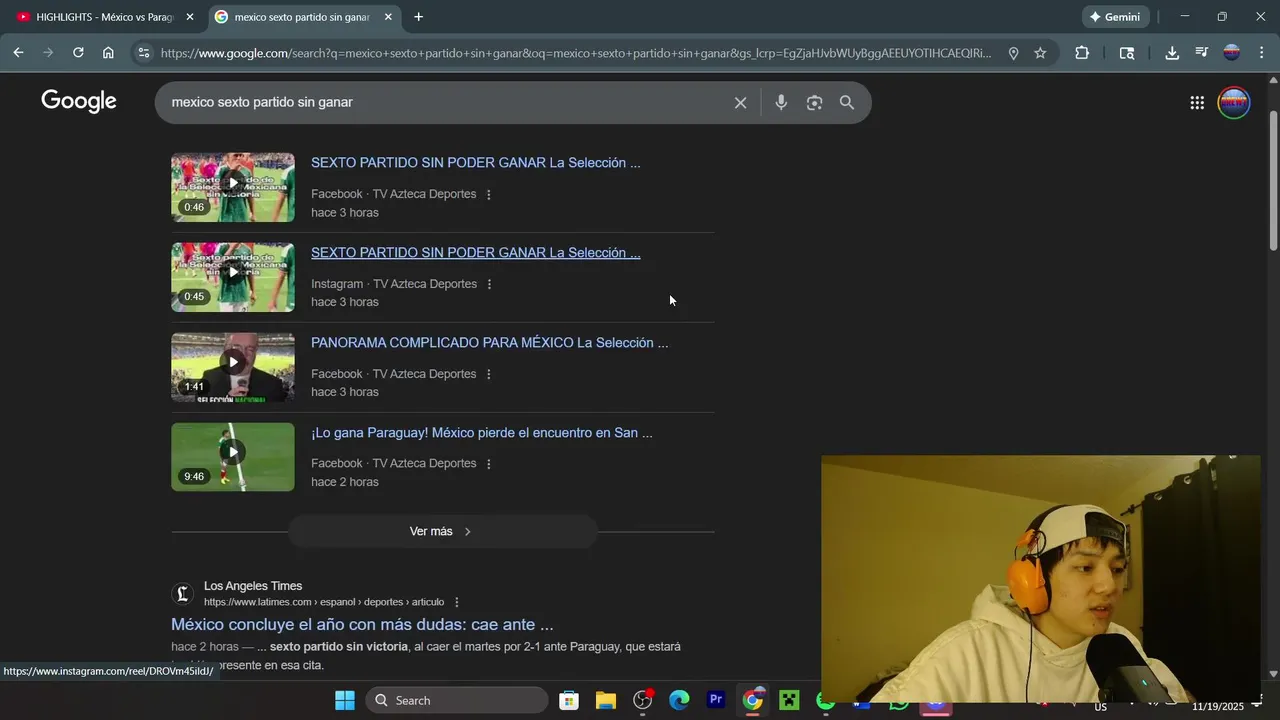Open OBS Studio from the taskbar

click(643, 700)
